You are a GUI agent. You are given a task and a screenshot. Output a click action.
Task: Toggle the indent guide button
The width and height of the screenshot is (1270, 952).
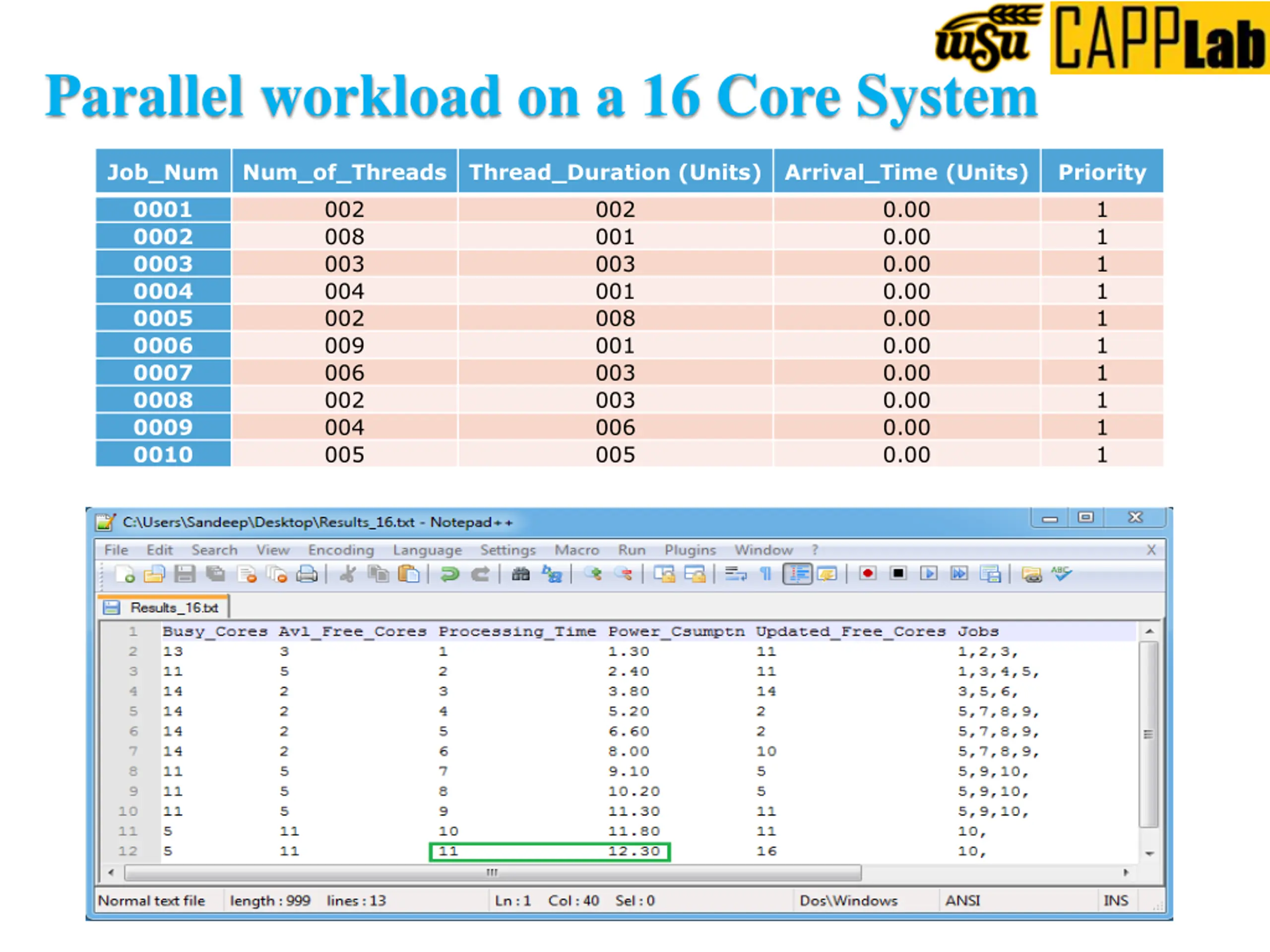(x=798, y=574)
